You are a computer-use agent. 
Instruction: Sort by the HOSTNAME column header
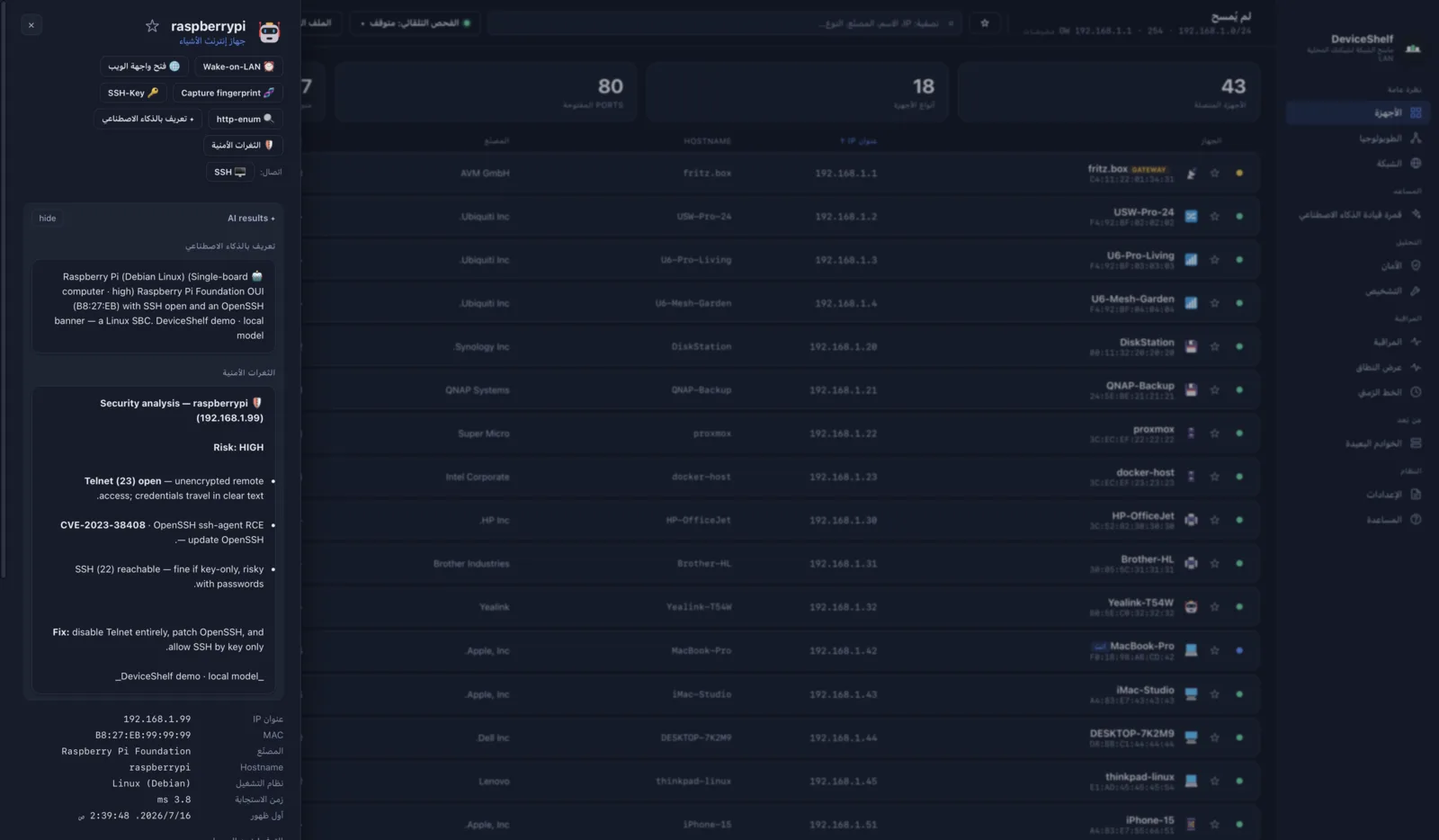point(707,141)
